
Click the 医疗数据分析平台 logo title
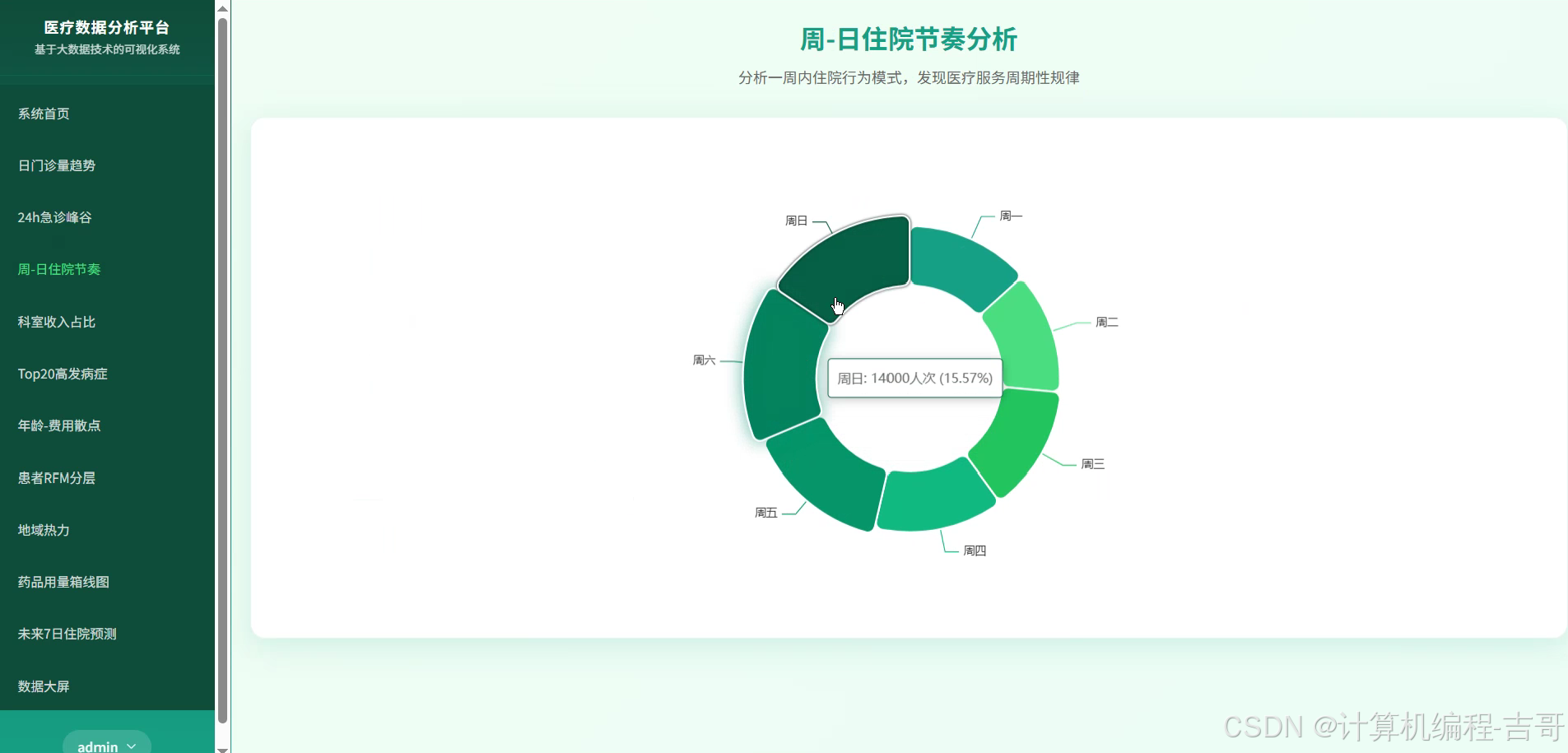[107, 27]
